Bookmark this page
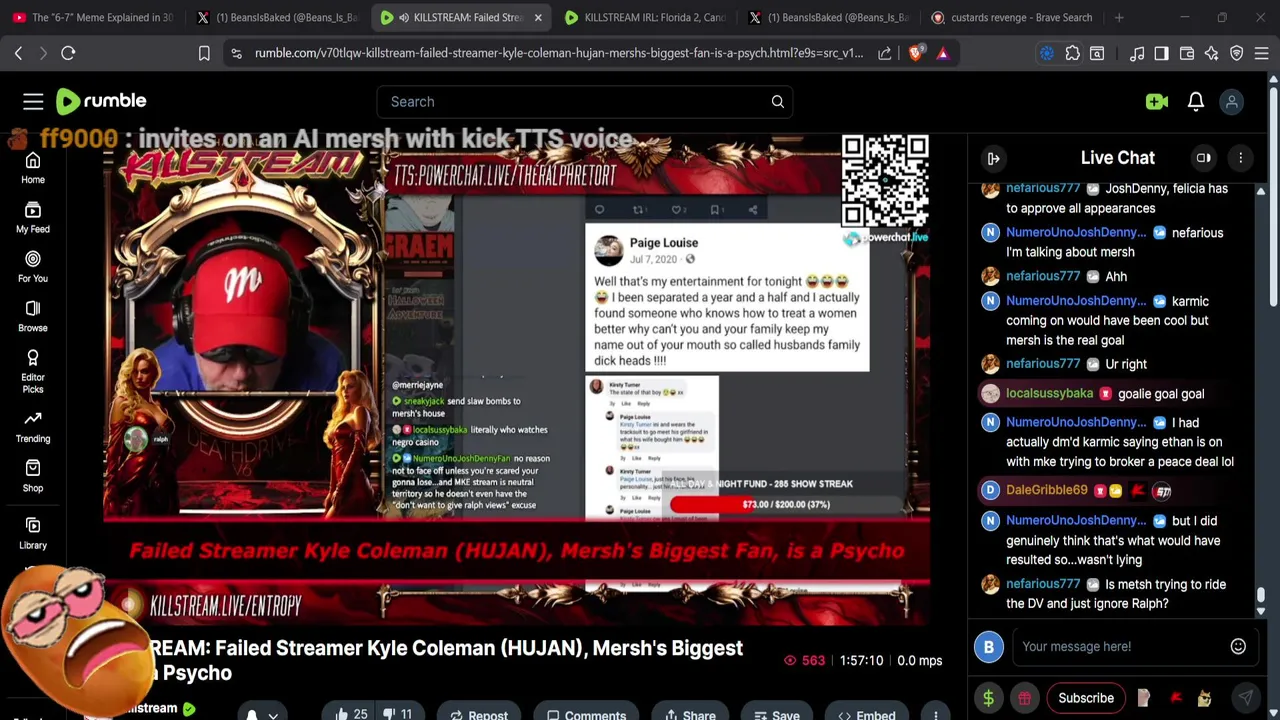Screen dimensions: 1280x720 [204, 53]
